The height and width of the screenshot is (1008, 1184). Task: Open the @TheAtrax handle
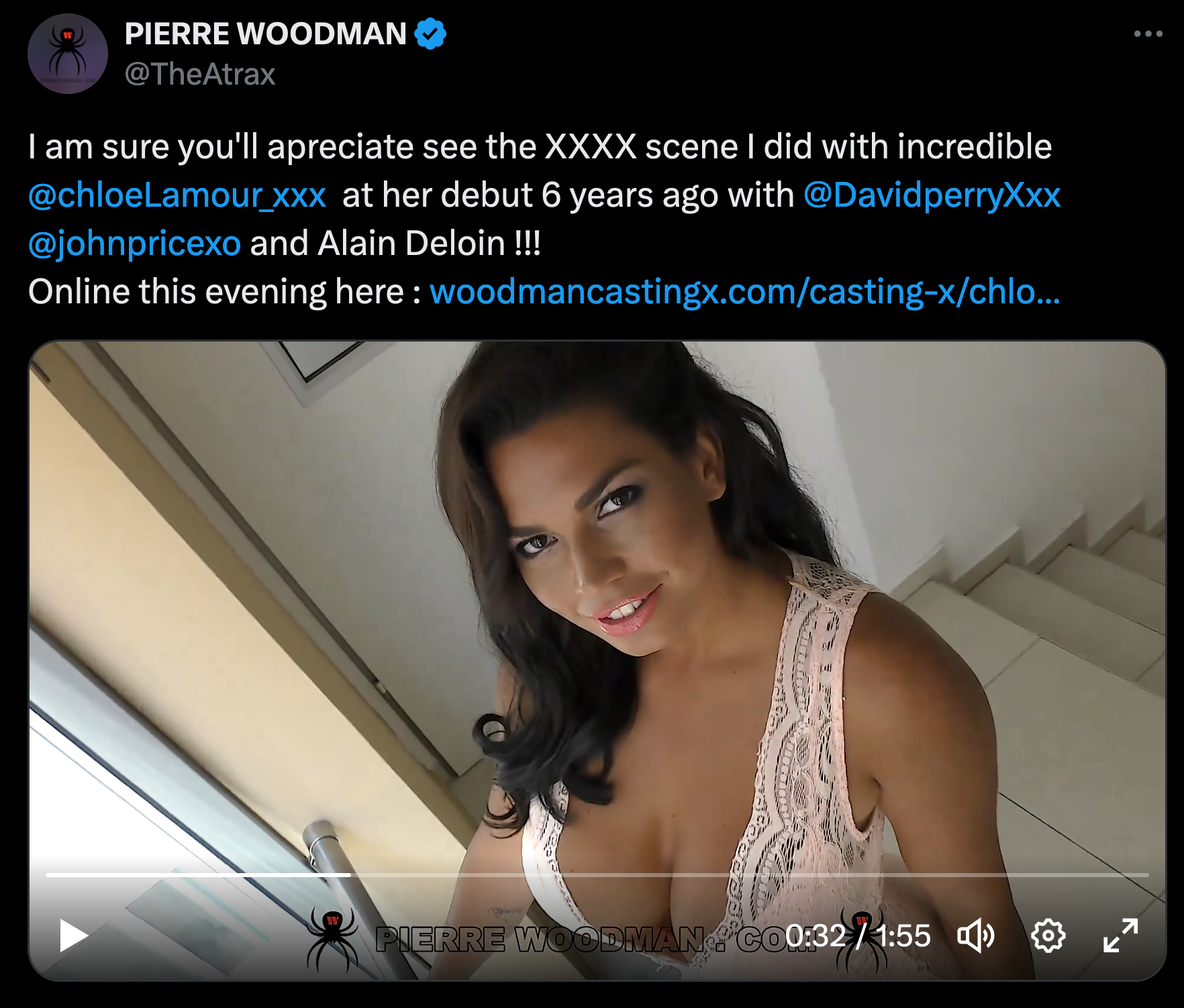pyautogui.click(x=200, y=74)
